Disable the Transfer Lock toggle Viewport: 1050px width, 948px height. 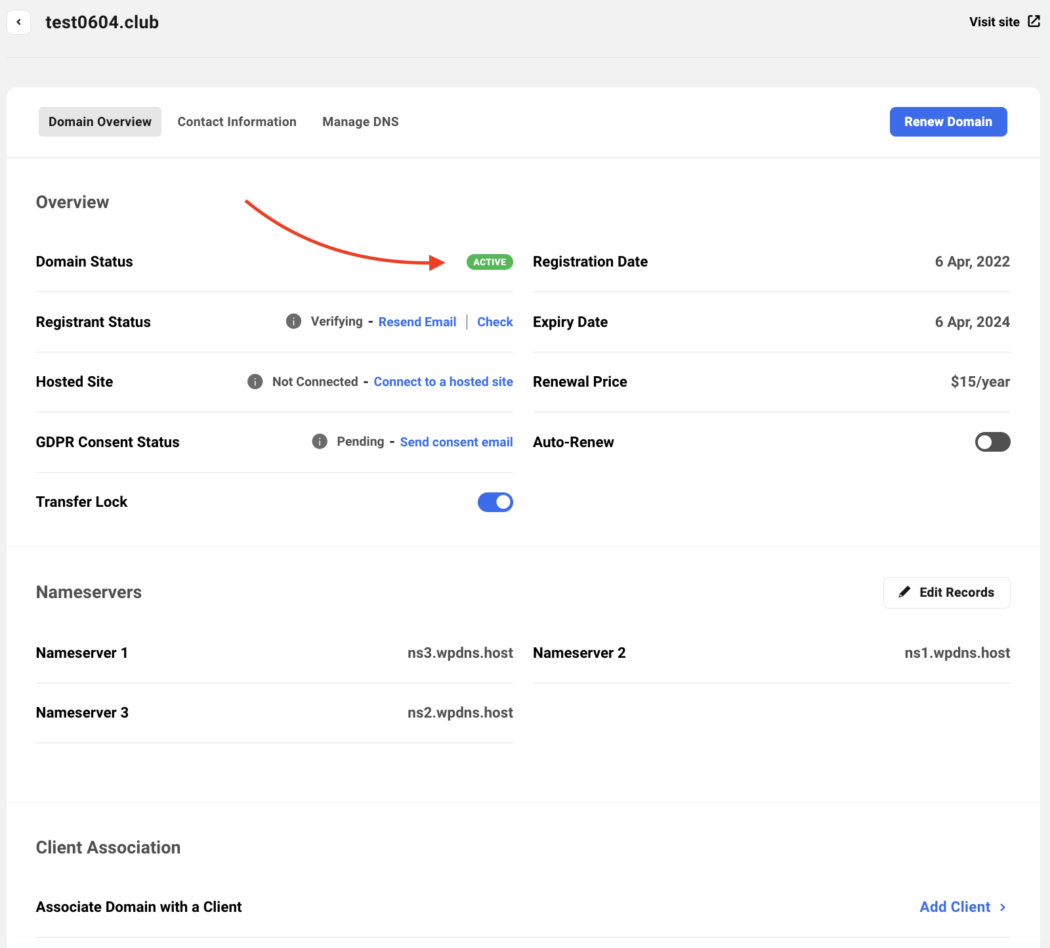click(x=495, y=502)
